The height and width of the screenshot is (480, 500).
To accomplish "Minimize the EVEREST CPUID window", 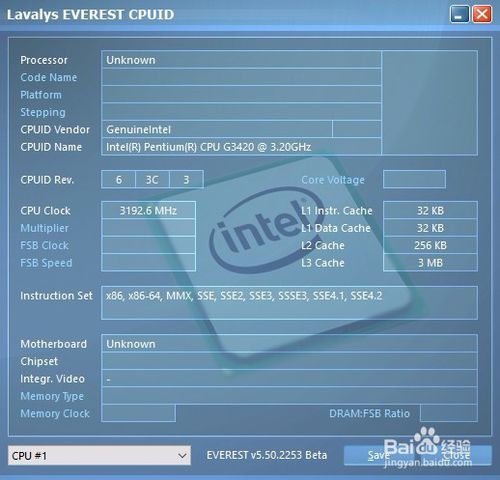I will tap(459, 15).
